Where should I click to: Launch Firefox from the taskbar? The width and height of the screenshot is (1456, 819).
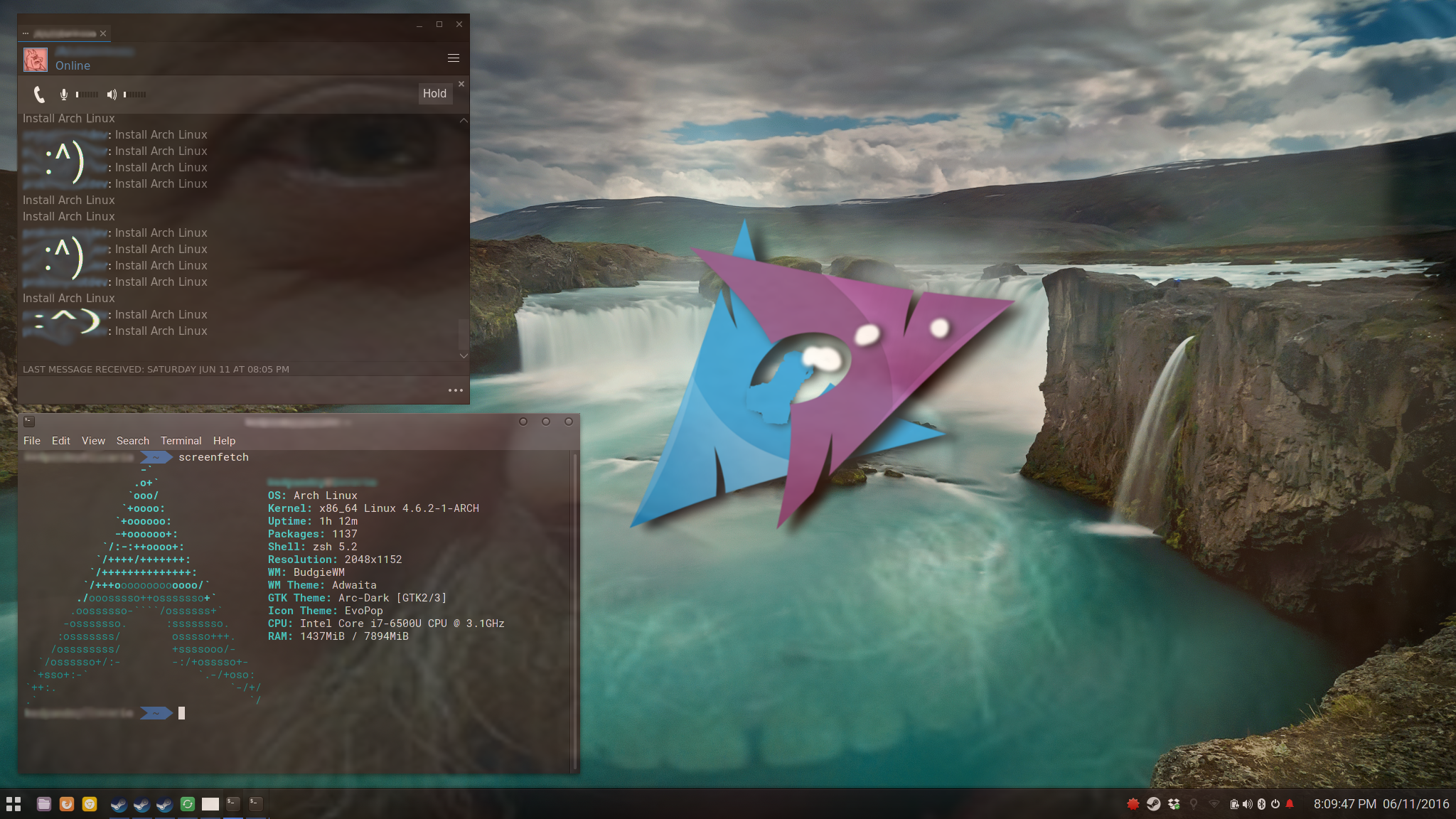(x=67, y=804)
